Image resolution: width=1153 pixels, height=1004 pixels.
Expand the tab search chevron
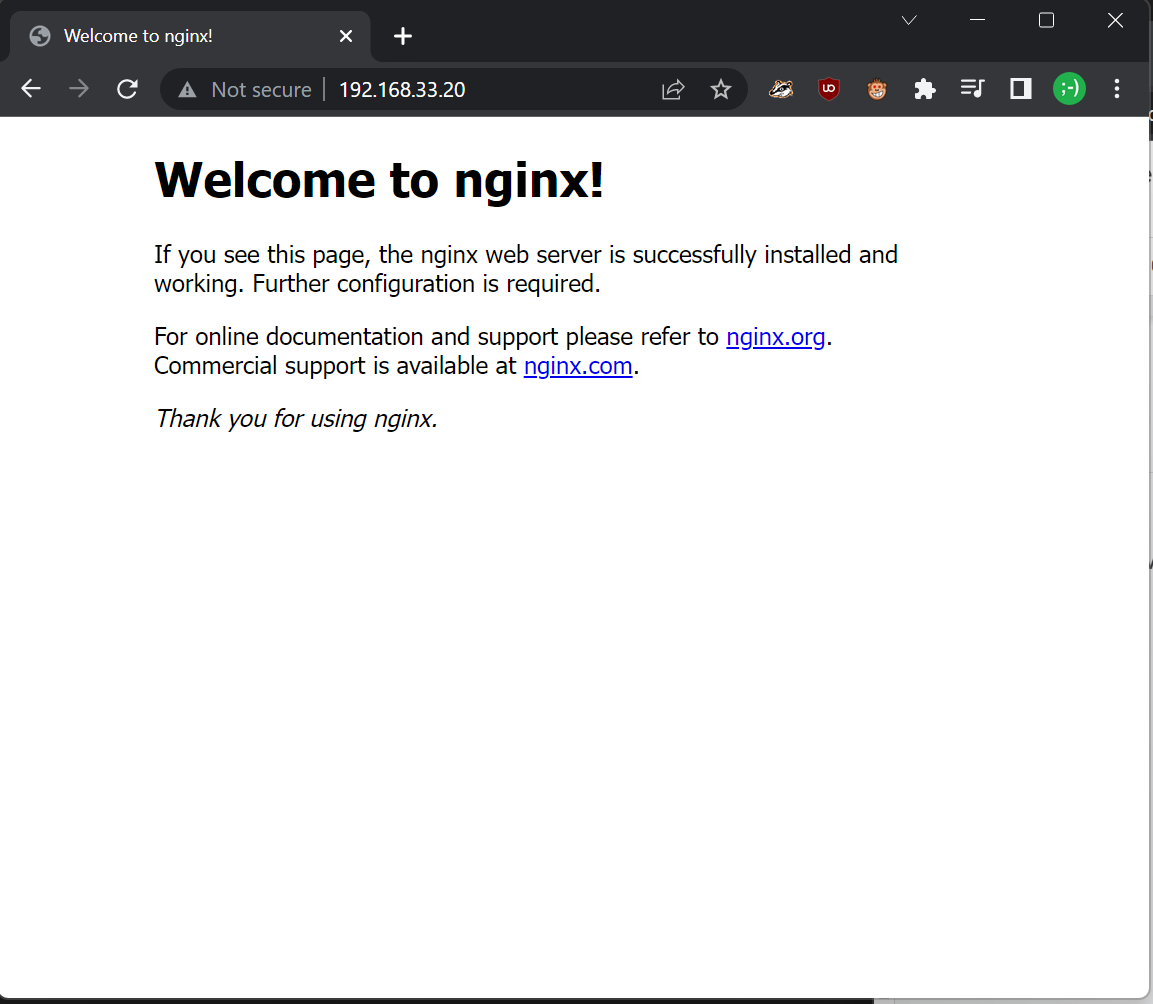(909, 20)
